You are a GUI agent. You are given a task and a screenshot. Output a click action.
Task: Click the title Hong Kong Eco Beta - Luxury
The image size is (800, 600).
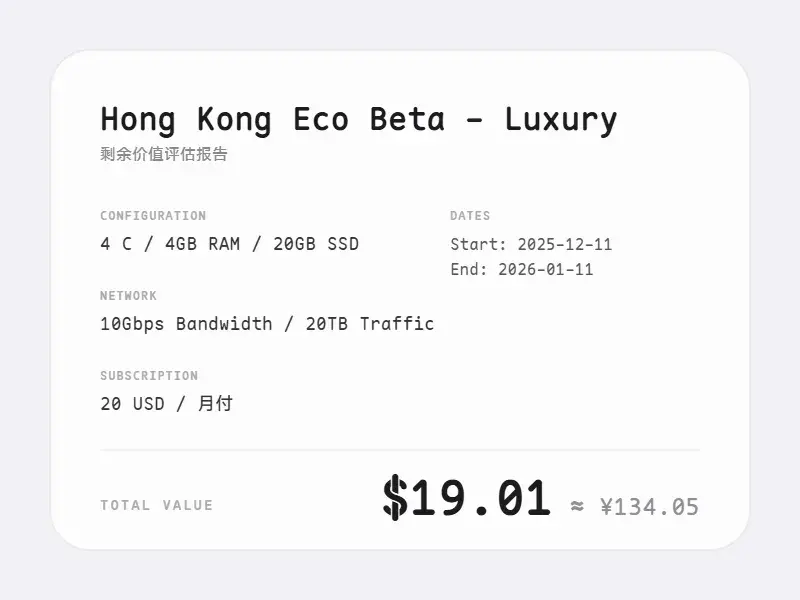point(358,120)
